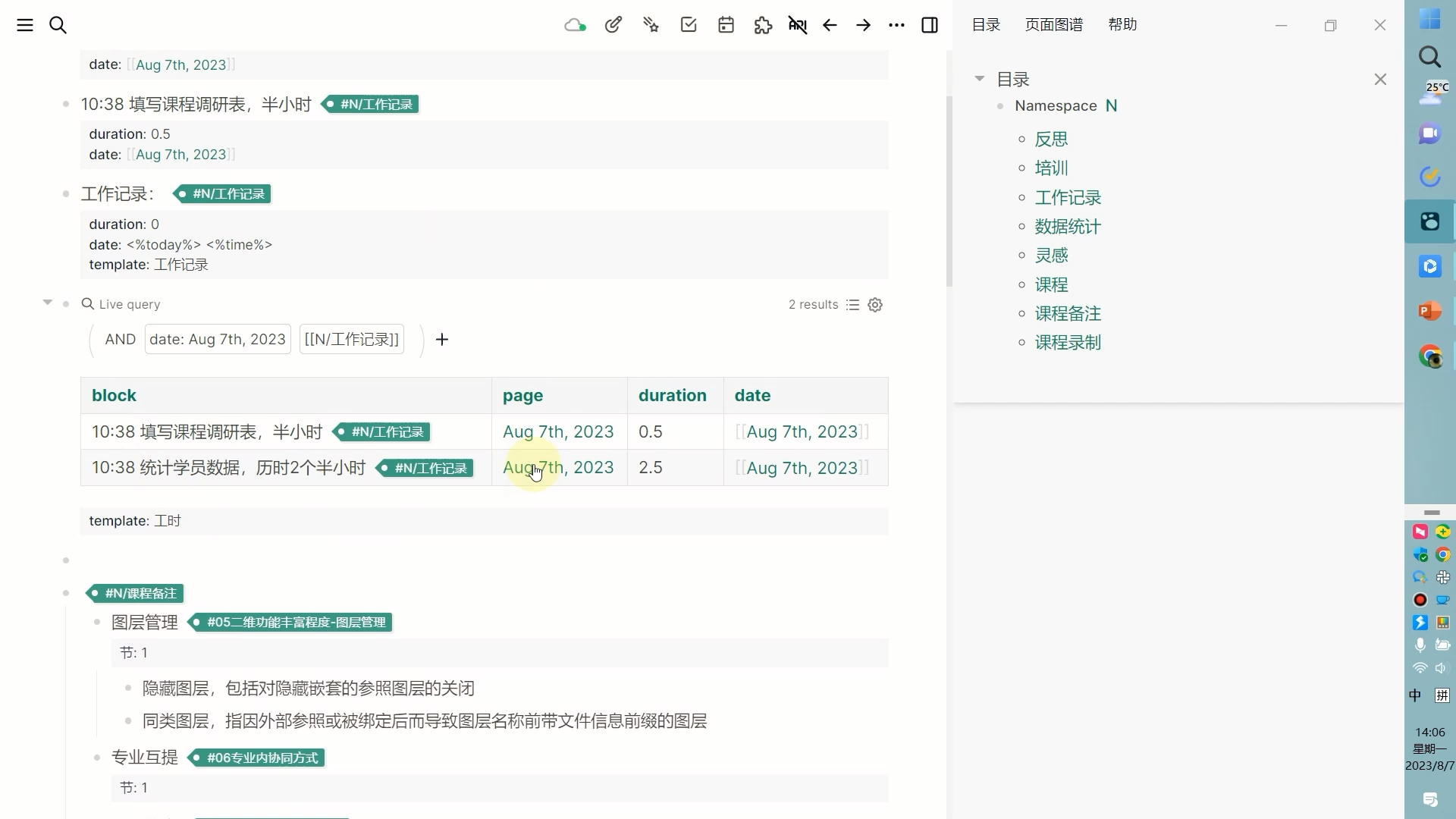Close the 目录 sidebar panel
The width and height of the screenshot is (1456, 819).
click(x=1380, y=79)
